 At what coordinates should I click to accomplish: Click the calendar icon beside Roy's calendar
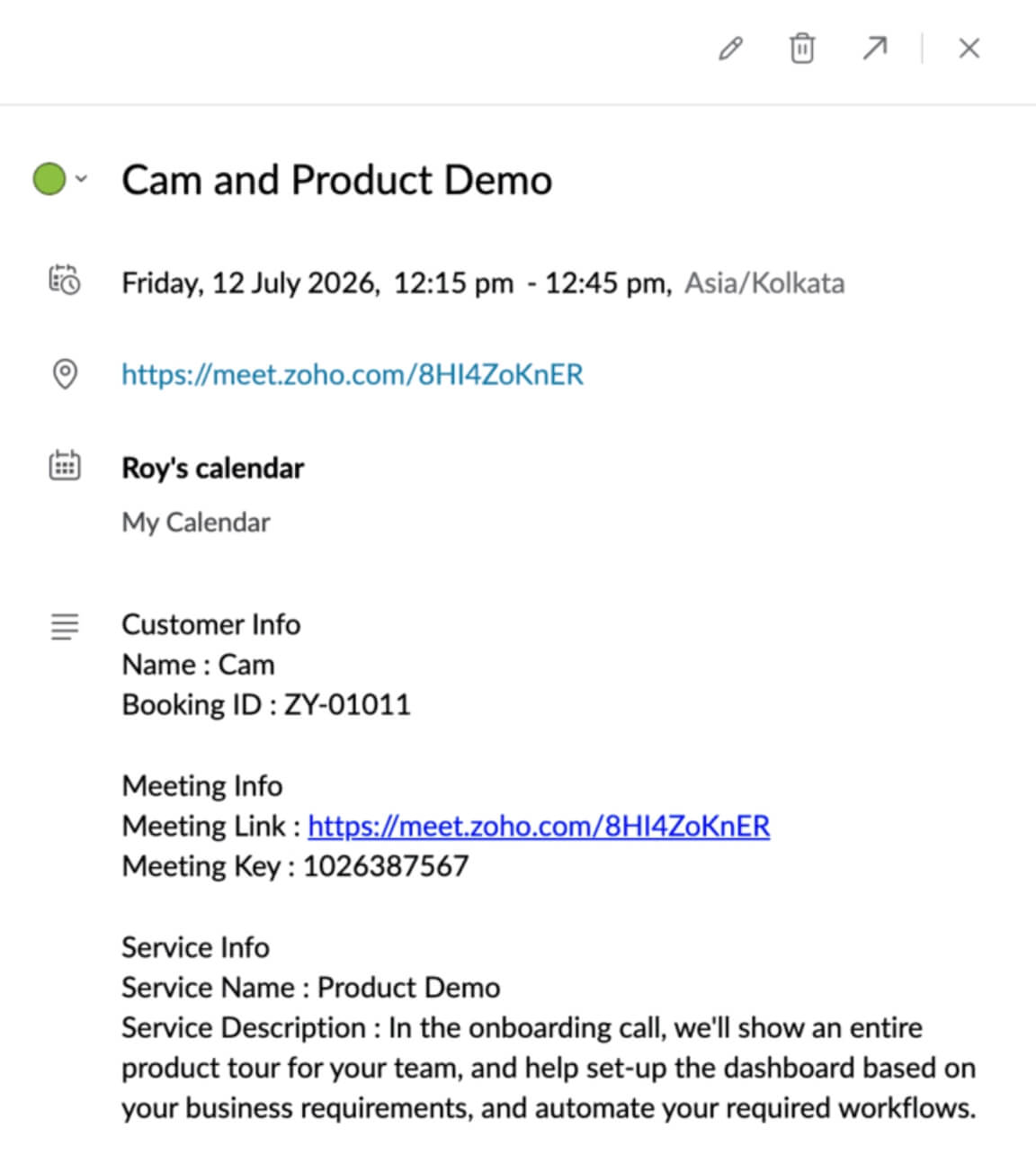pyautogui.click(x=65, y=466)
